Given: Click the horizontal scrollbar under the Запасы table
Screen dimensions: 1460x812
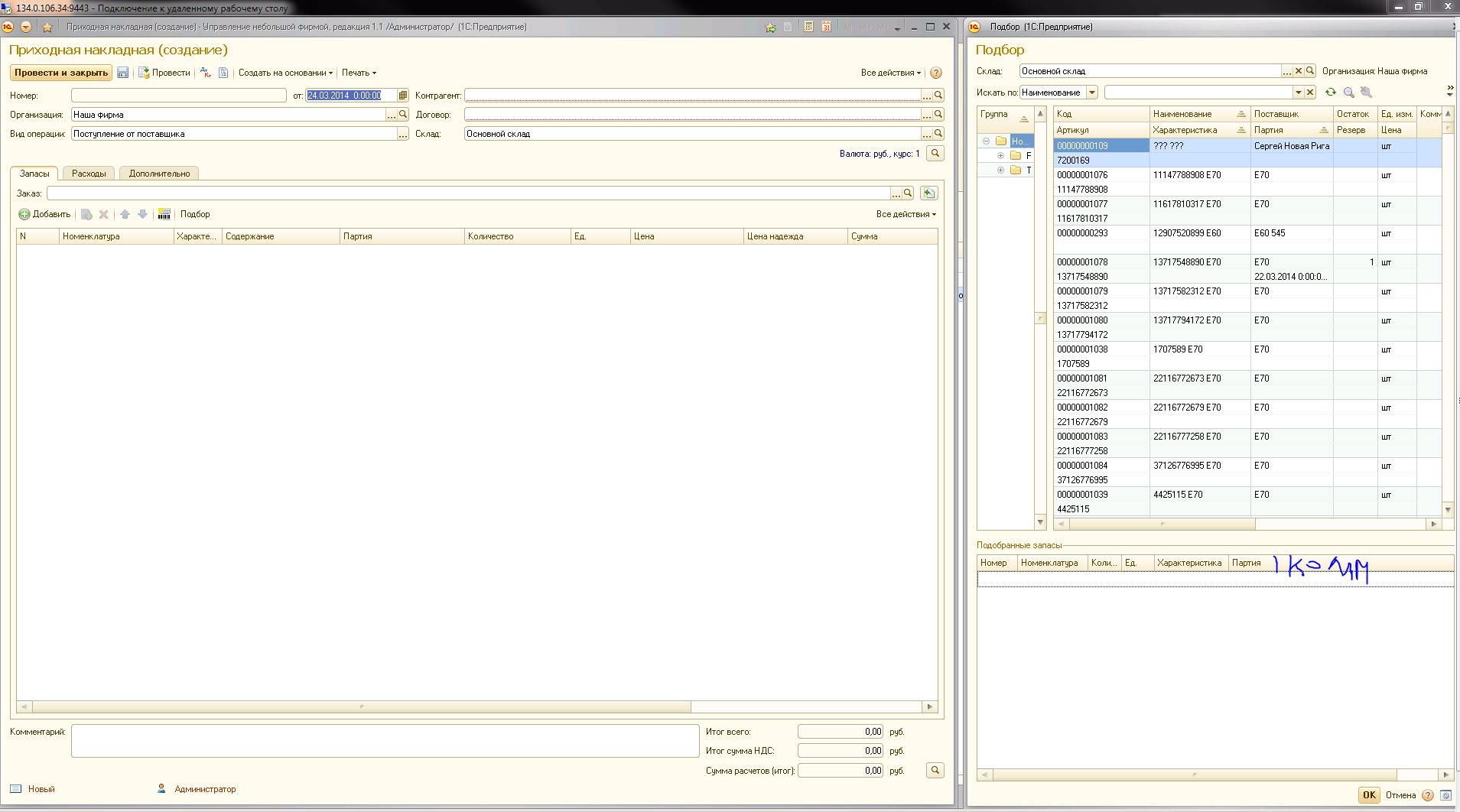Looking at the screenshot, I should (361, 707).
